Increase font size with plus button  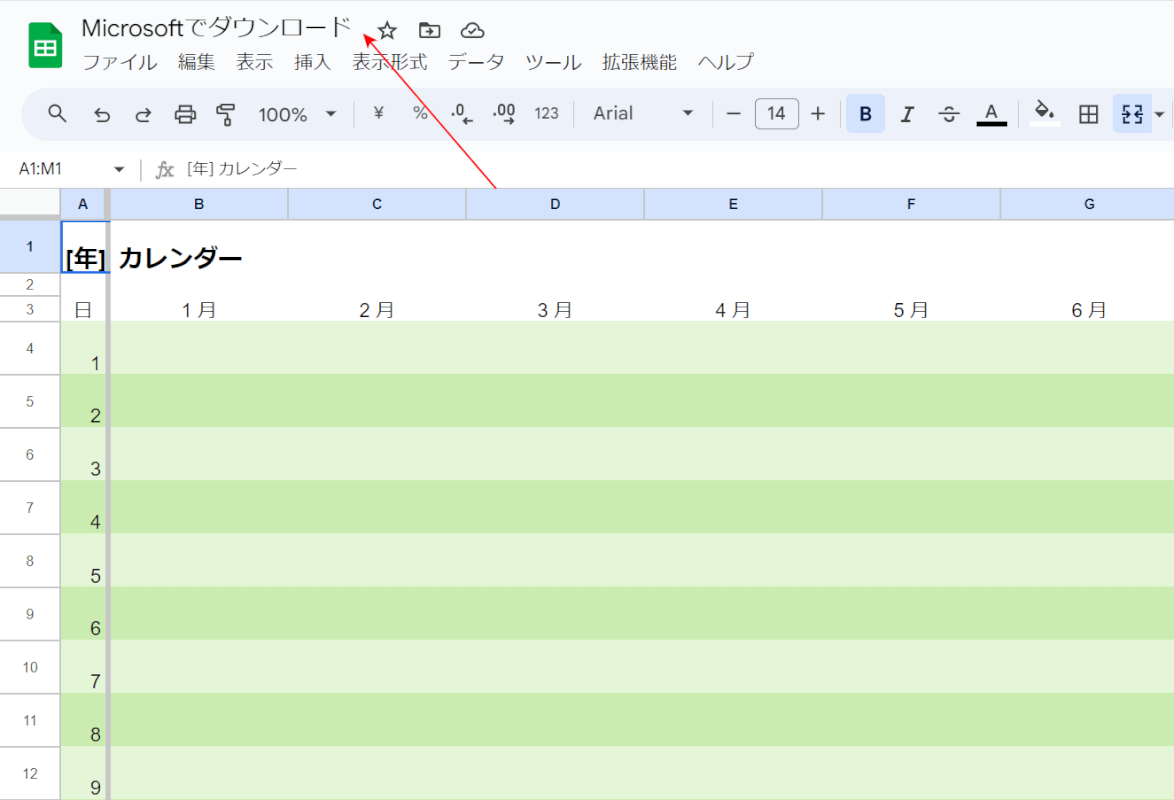(818, 114)
